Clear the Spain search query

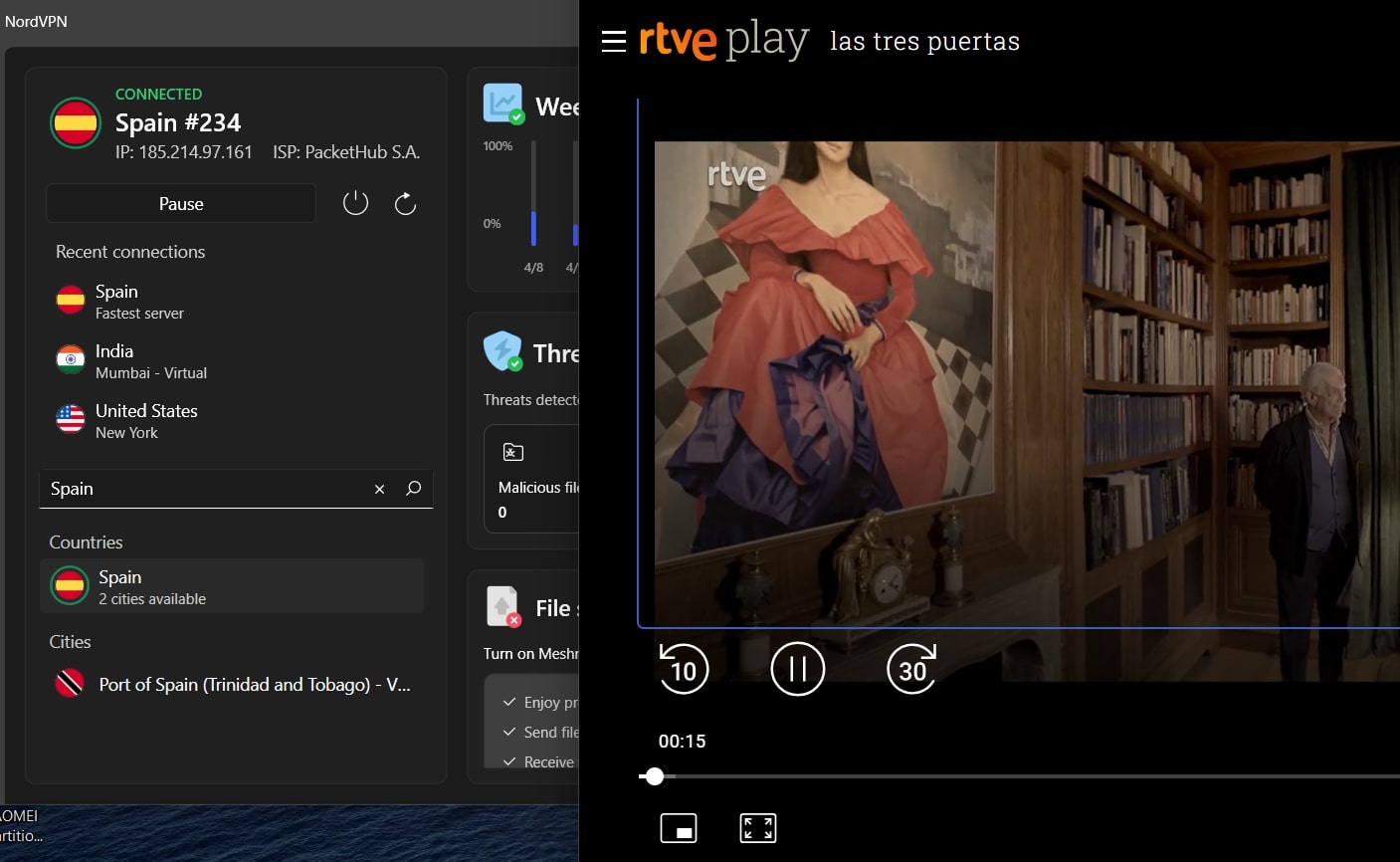[x=379, y=489]
